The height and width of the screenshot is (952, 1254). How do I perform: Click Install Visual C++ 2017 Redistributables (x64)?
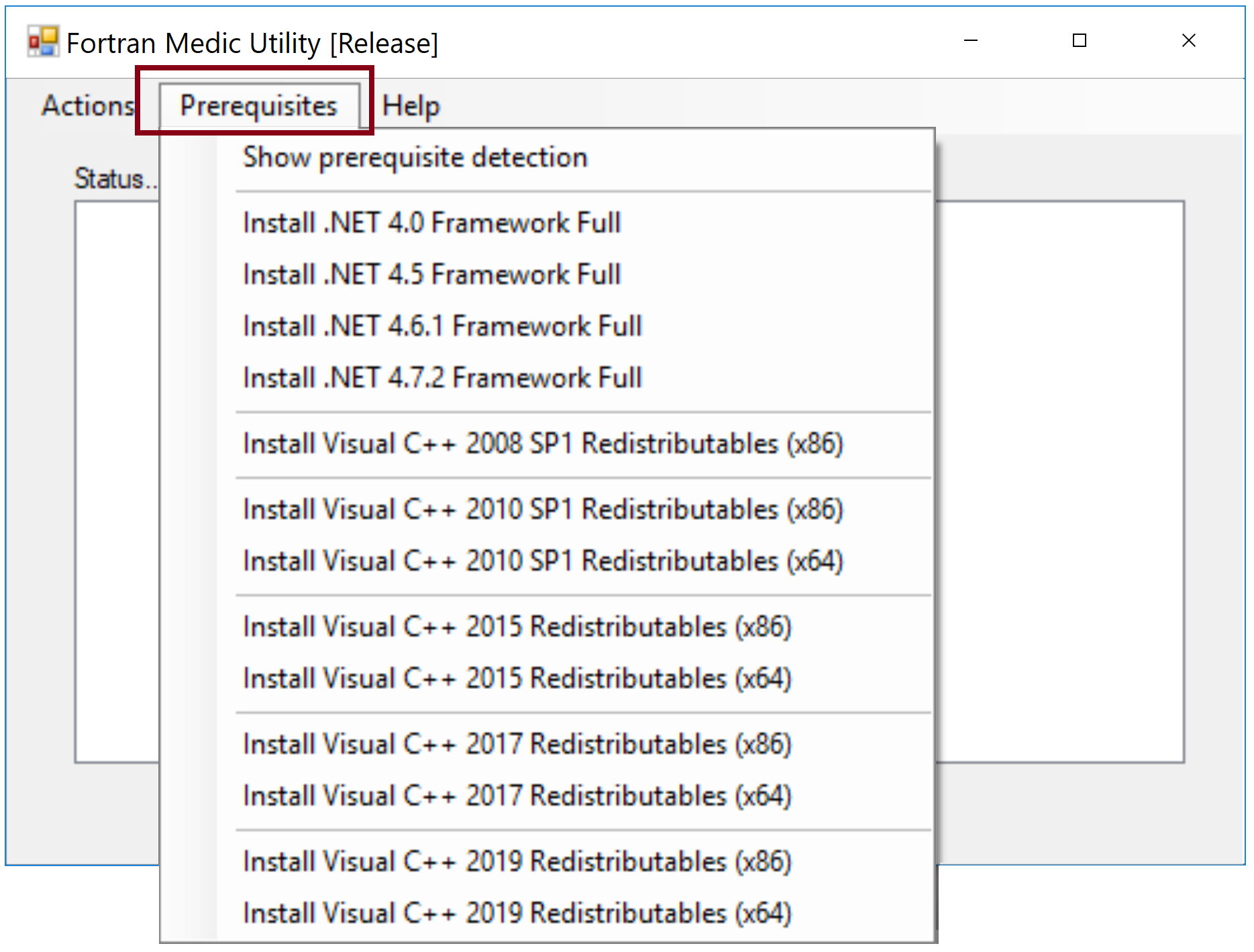(547, 796)
